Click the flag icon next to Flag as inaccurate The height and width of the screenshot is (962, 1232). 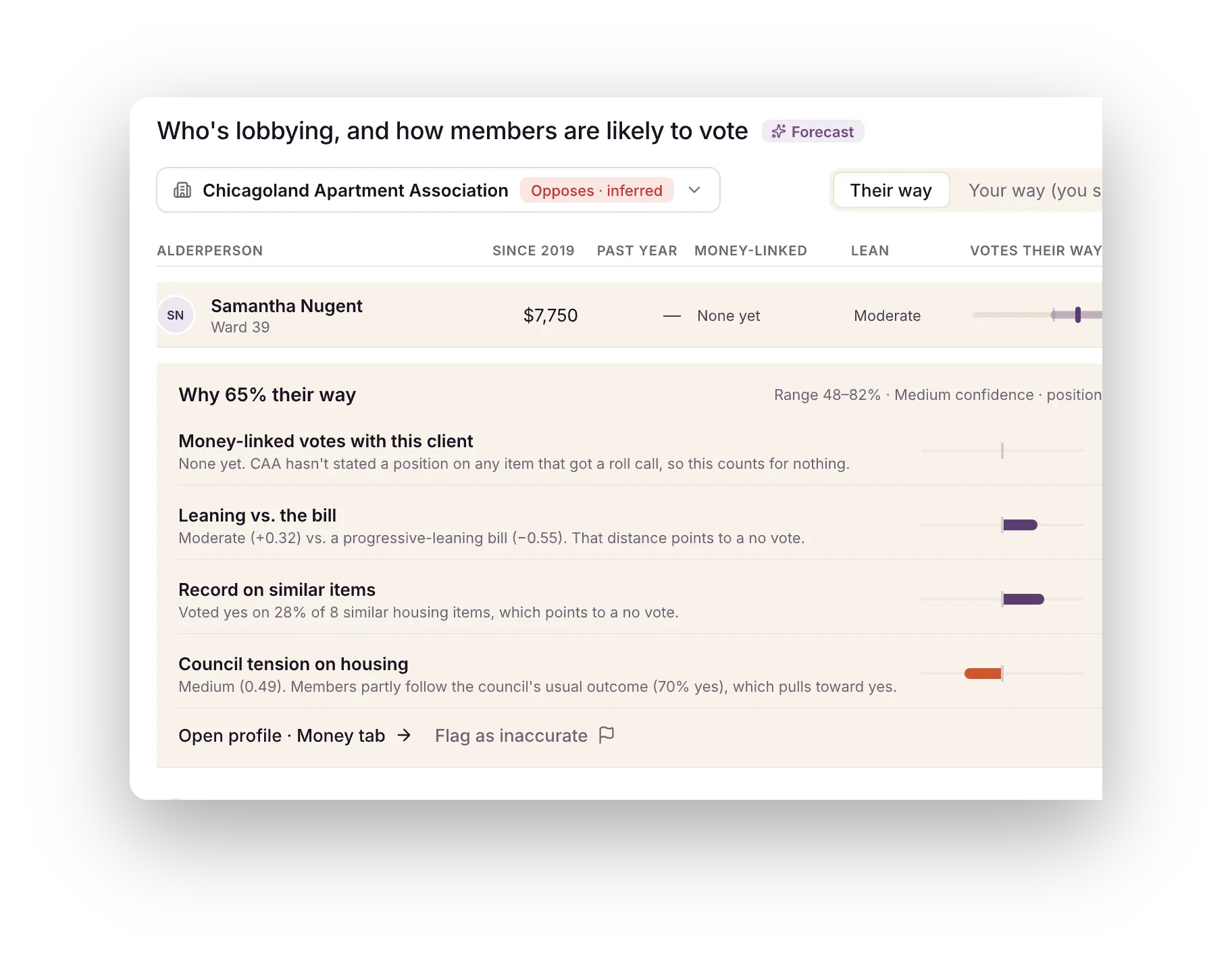tap(607, 734)
